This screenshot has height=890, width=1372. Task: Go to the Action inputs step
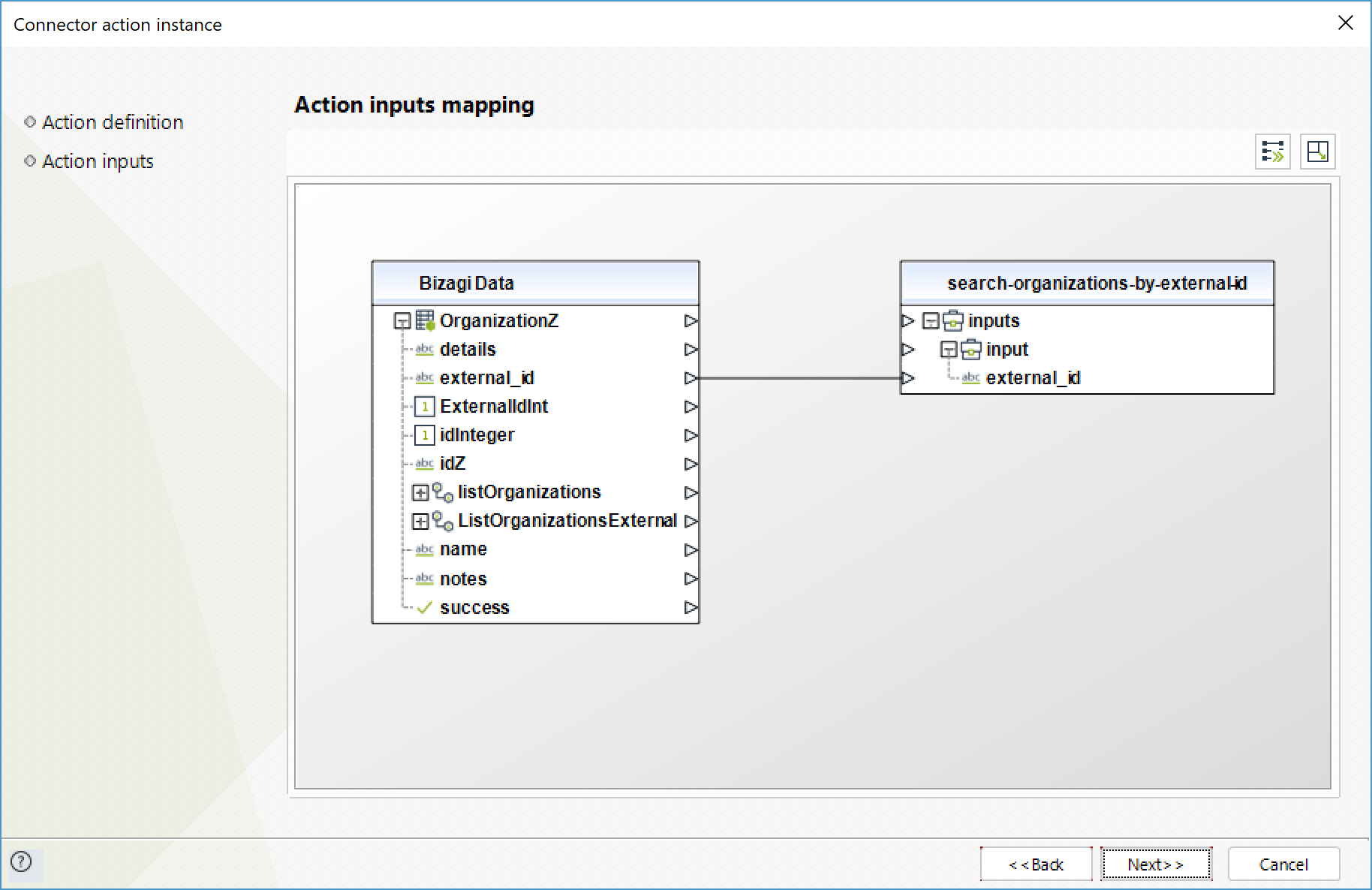[x=98, y=161]
